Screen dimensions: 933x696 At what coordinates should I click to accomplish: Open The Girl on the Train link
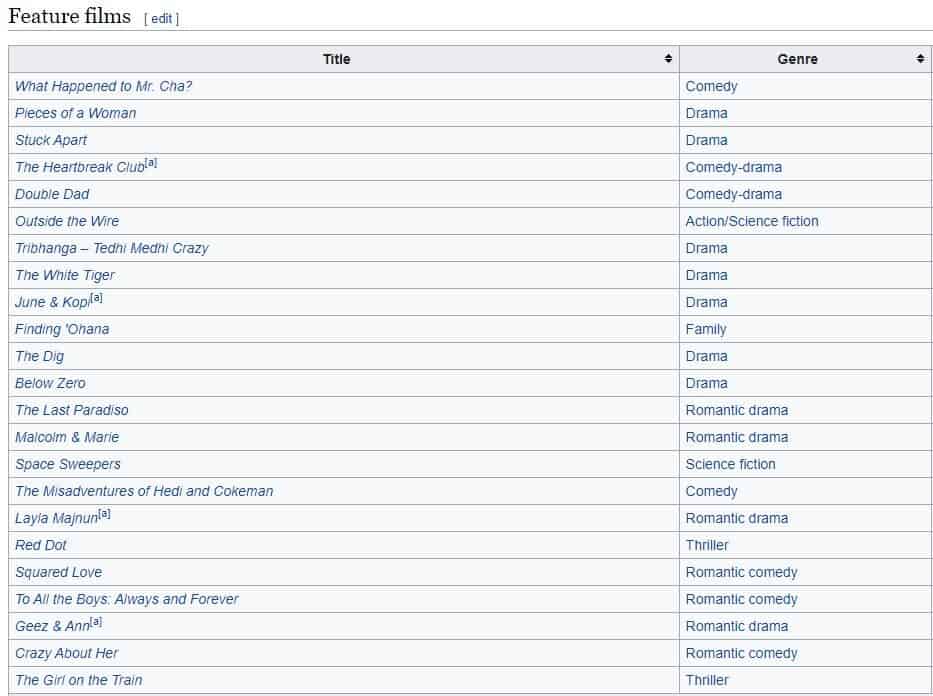tap(79, 680)
